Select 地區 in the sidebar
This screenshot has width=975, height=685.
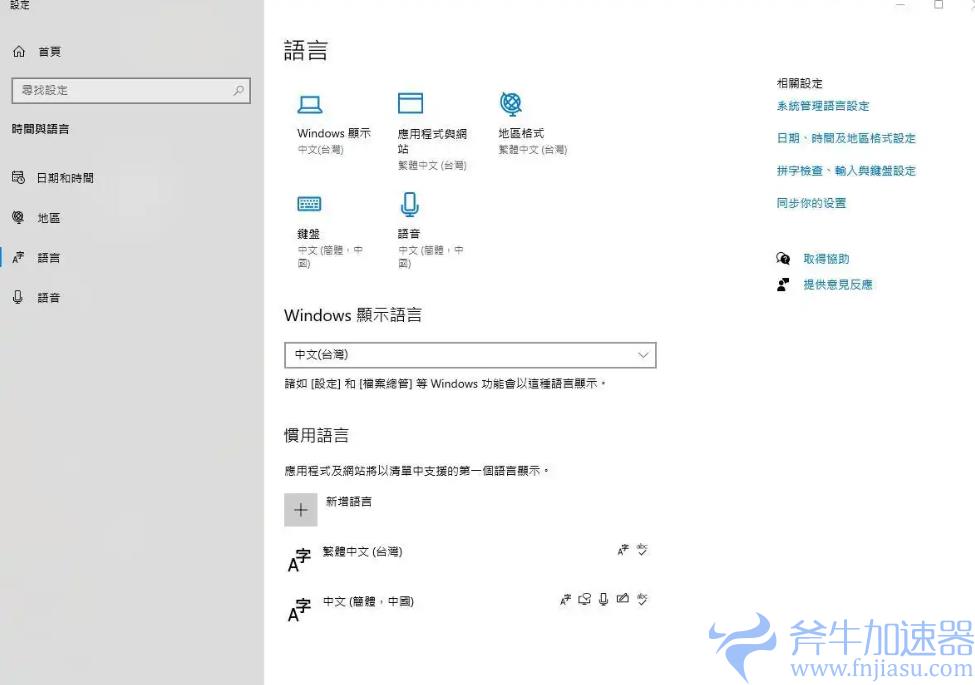(49, 218)
